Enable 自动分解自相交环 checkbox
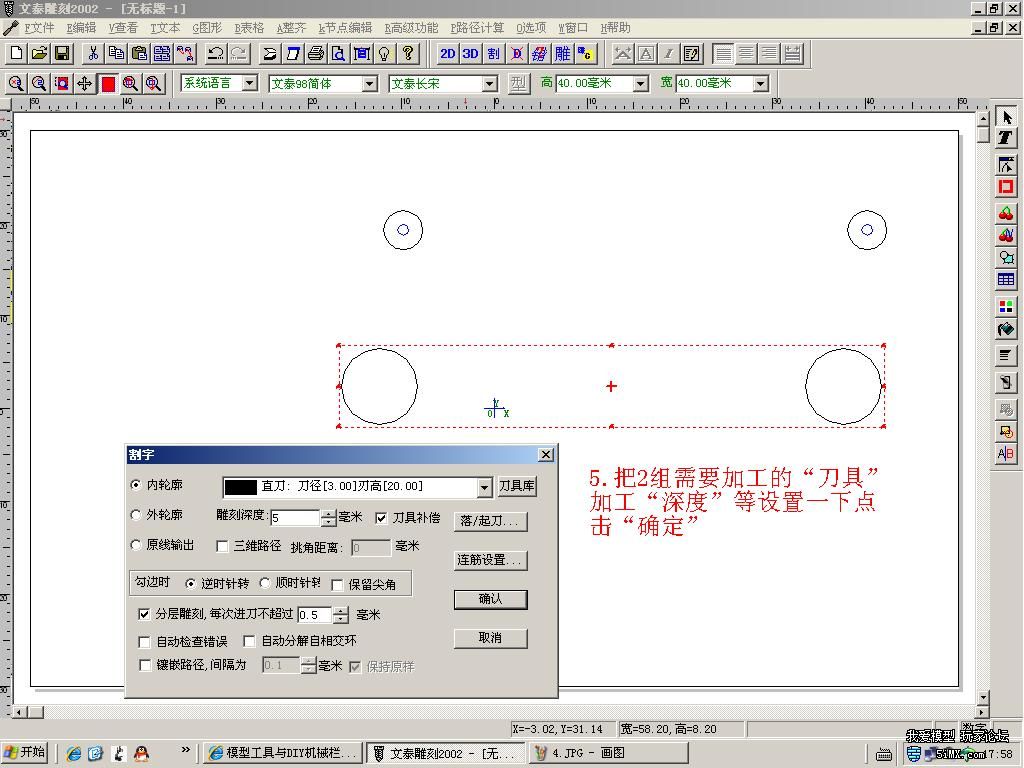The height and width of the screenshot is (768, 1024). [x=249, y=641]
